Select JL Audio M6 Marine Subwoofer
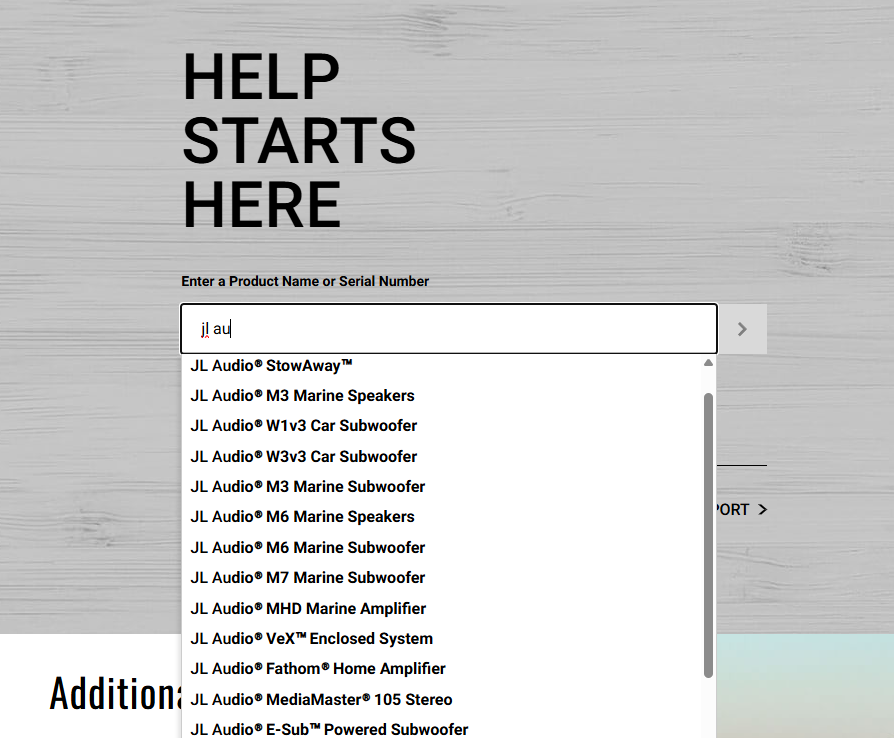Image resolution: width=894 pixels, height=739 pixels. [307, 548]
